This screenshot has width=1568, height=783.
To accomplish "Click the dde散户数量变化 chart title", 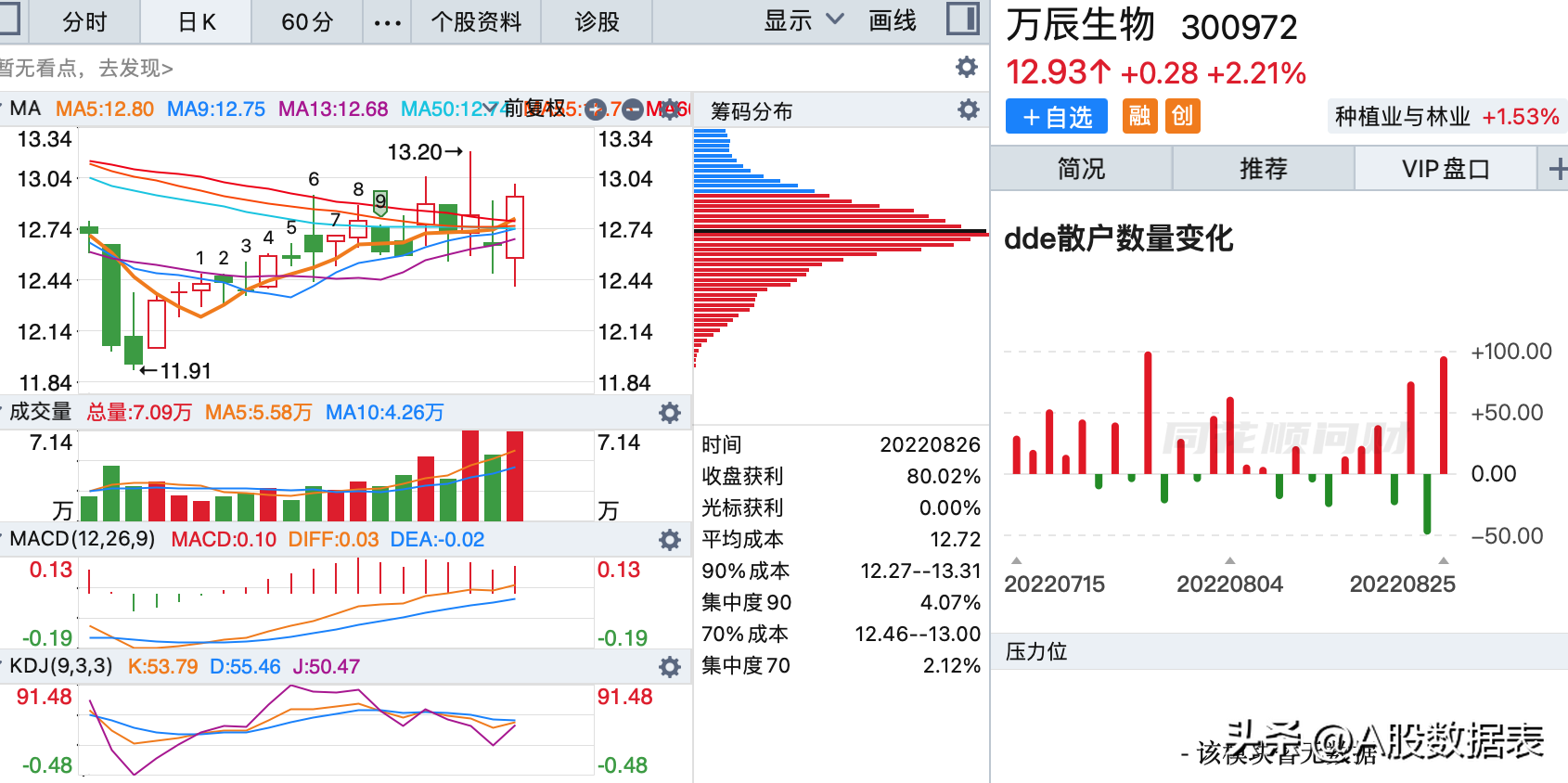I will pos(1119,238).
